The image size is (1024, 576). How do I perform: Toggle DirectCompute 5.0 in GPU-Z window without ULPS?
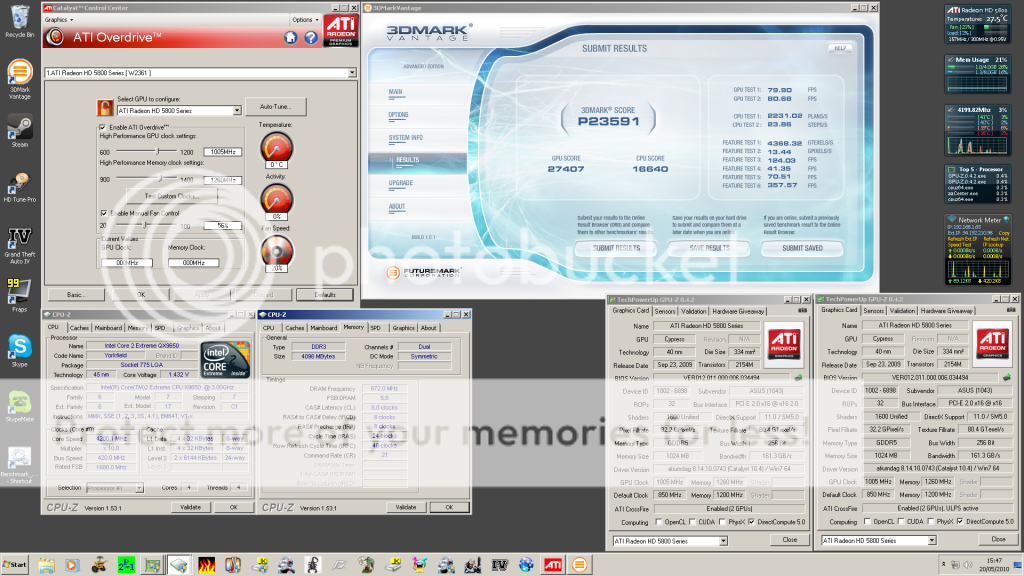(x=752, y=522)
